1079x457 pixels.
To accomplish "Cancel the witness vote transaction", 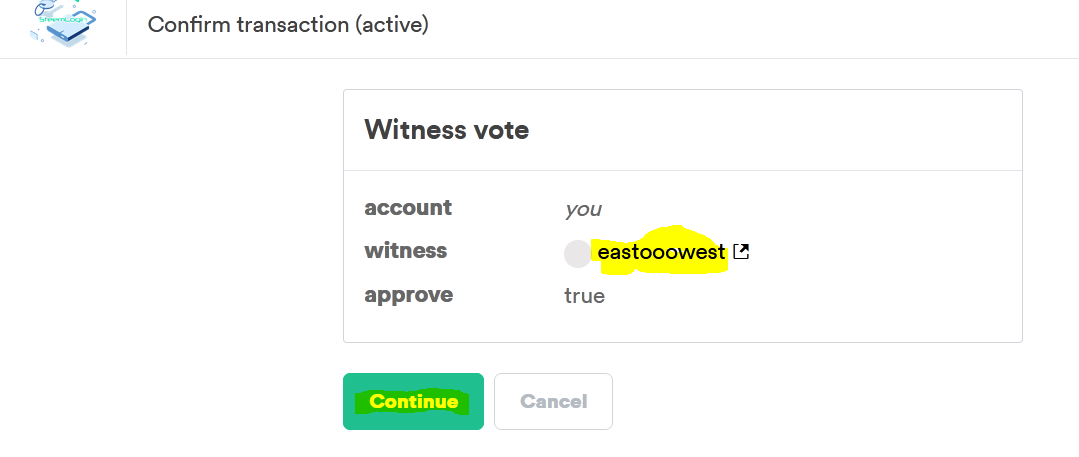I will (x=553, y=401).
